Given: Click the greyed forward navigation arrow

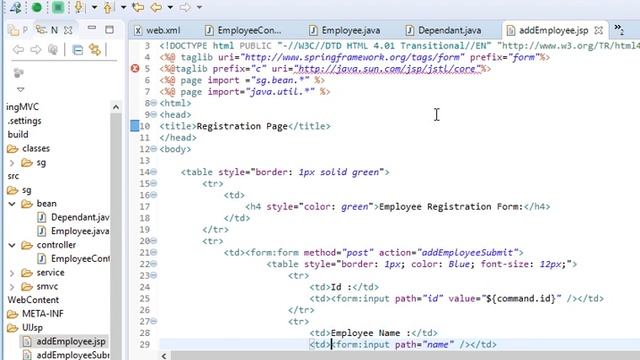Looking at the screenshot, I should pos(185,7).
